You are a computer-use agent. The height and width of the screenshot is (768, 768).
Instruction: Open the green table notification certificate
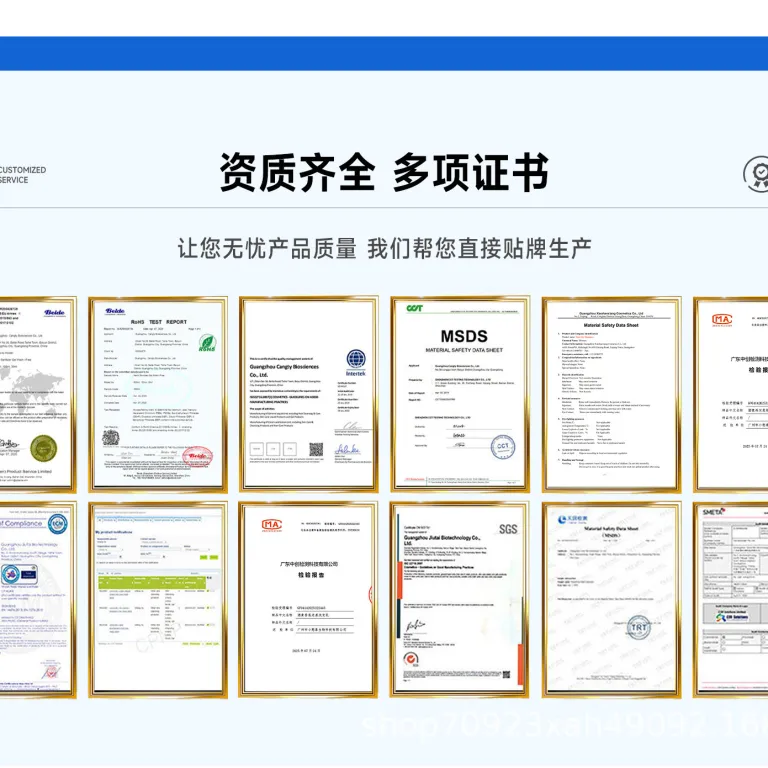158,600
